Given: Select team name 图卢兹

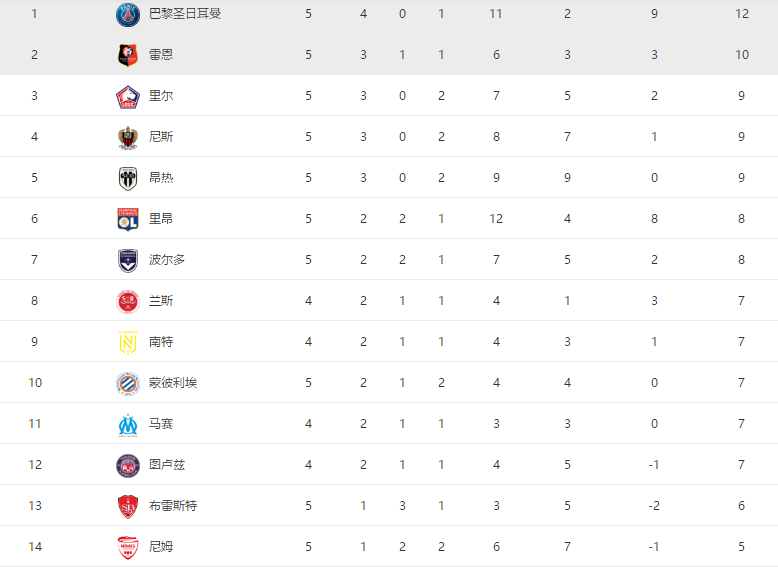Looking at the screenshot, I should pyautogui.click(x=167, y=464).
